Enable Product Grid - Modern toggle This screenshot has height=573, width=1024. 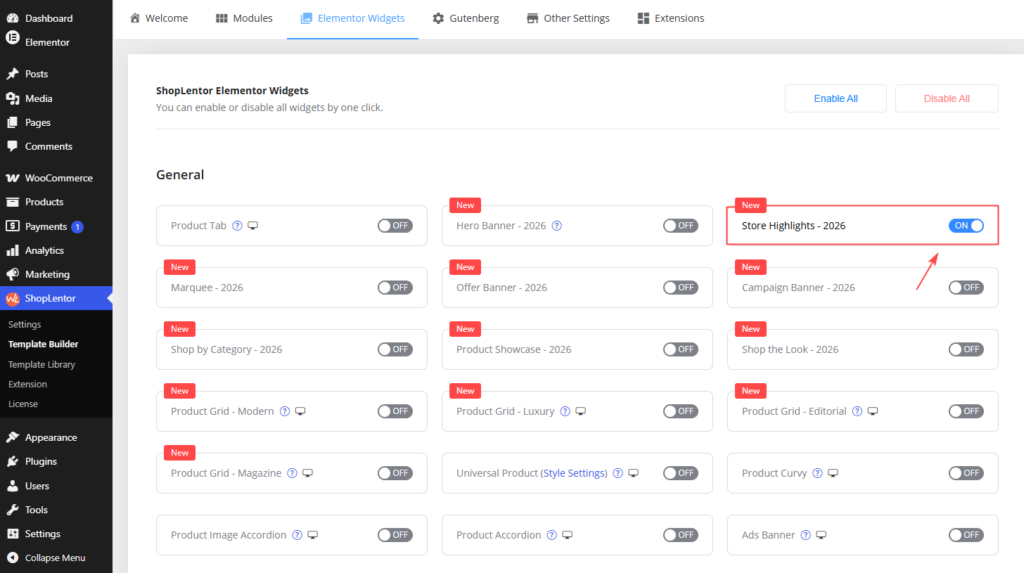click(x=395, y=411)
